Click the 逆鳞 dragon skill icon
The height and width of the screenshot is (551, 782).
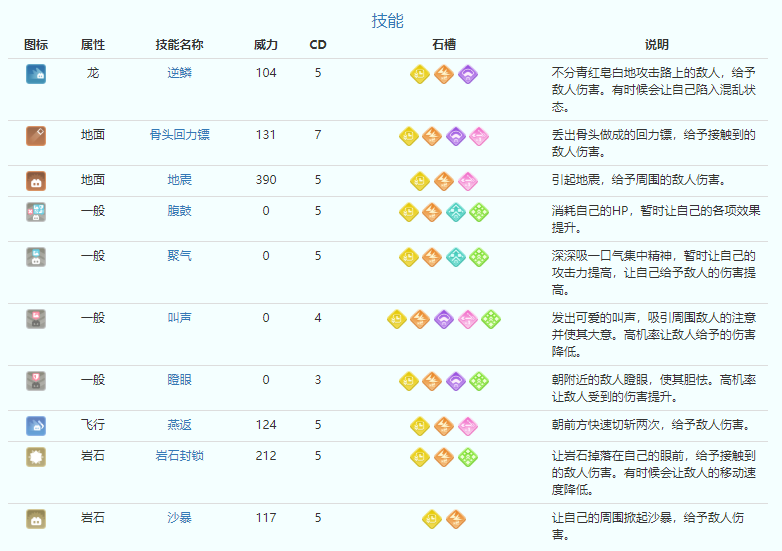(x=36, y=74)
